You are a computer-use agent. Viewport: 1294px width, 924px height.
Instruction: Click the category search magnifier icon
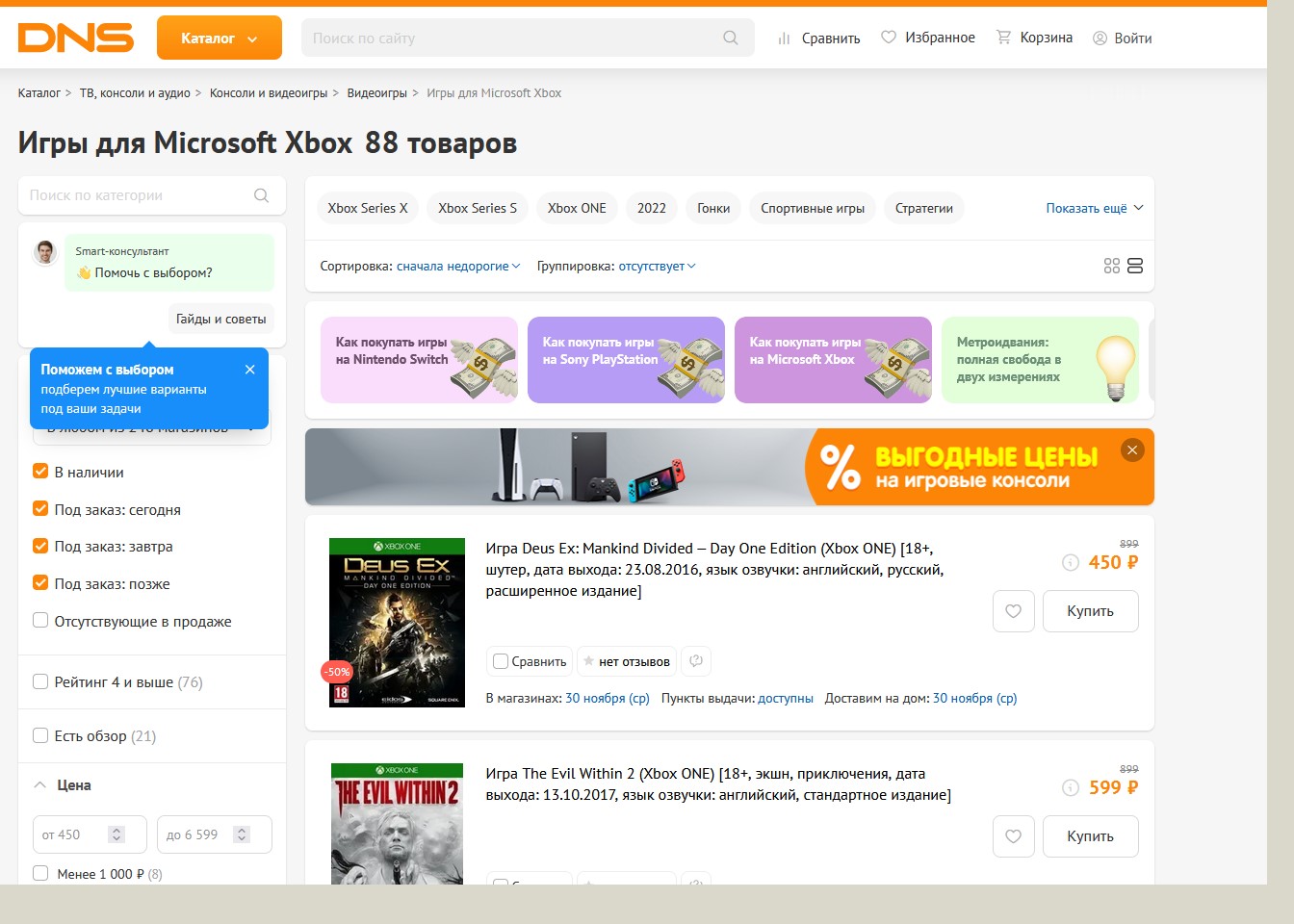coord(261,195)
